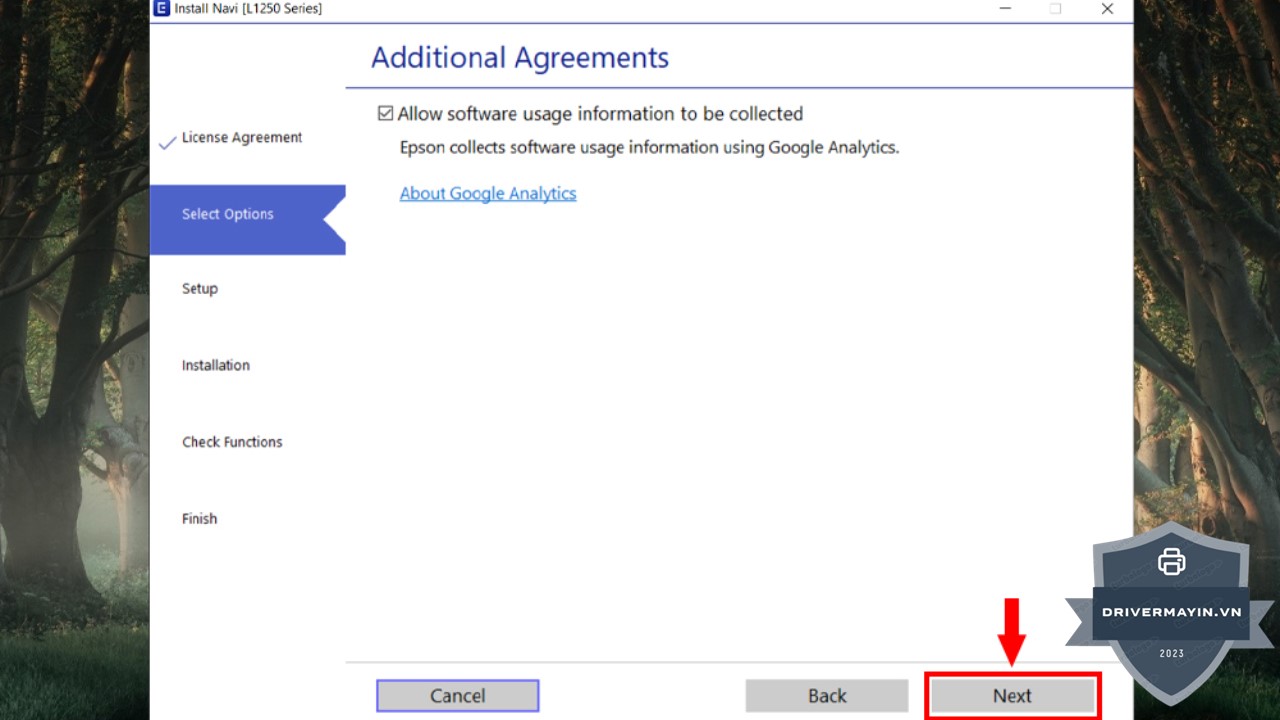The width and height of the screenshot is (1280, 720).
Task: Click the Epson icon in the title bar
Action: [161, 9]
